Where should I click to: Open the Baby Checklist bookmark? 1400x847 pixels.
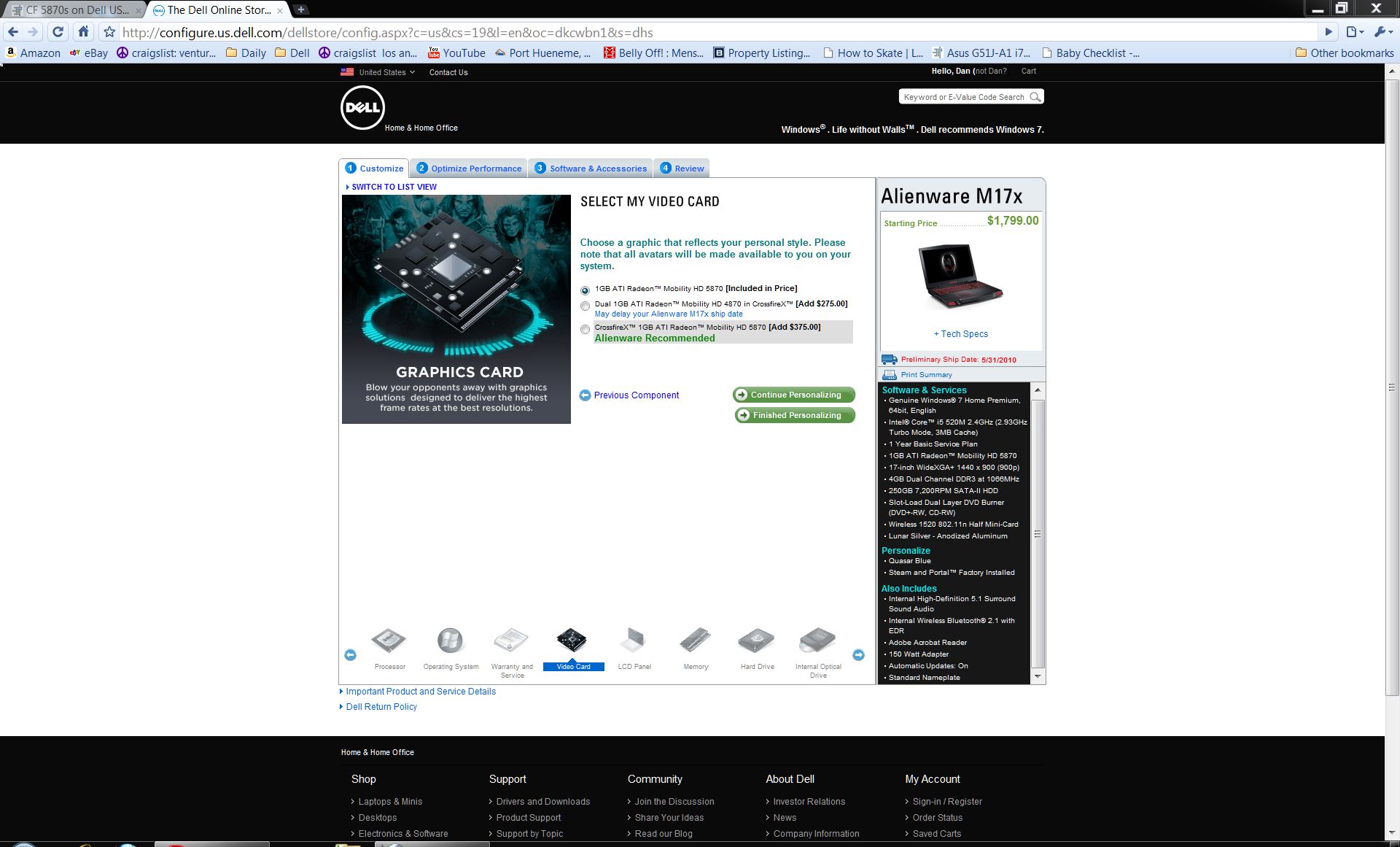coord(1091,53)
